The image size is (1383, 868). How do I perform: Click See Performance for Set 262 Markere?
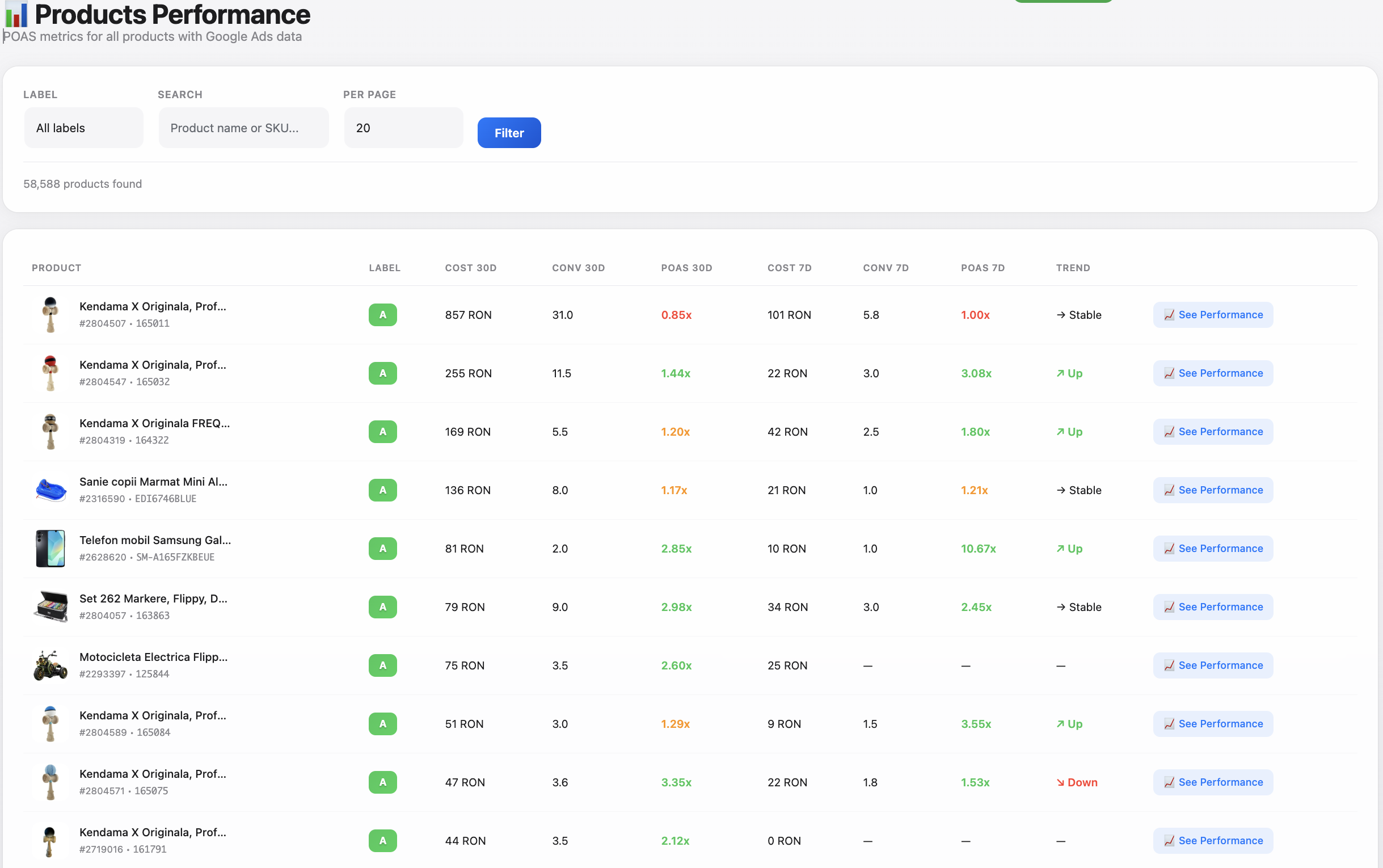(x=1213, y=607)
